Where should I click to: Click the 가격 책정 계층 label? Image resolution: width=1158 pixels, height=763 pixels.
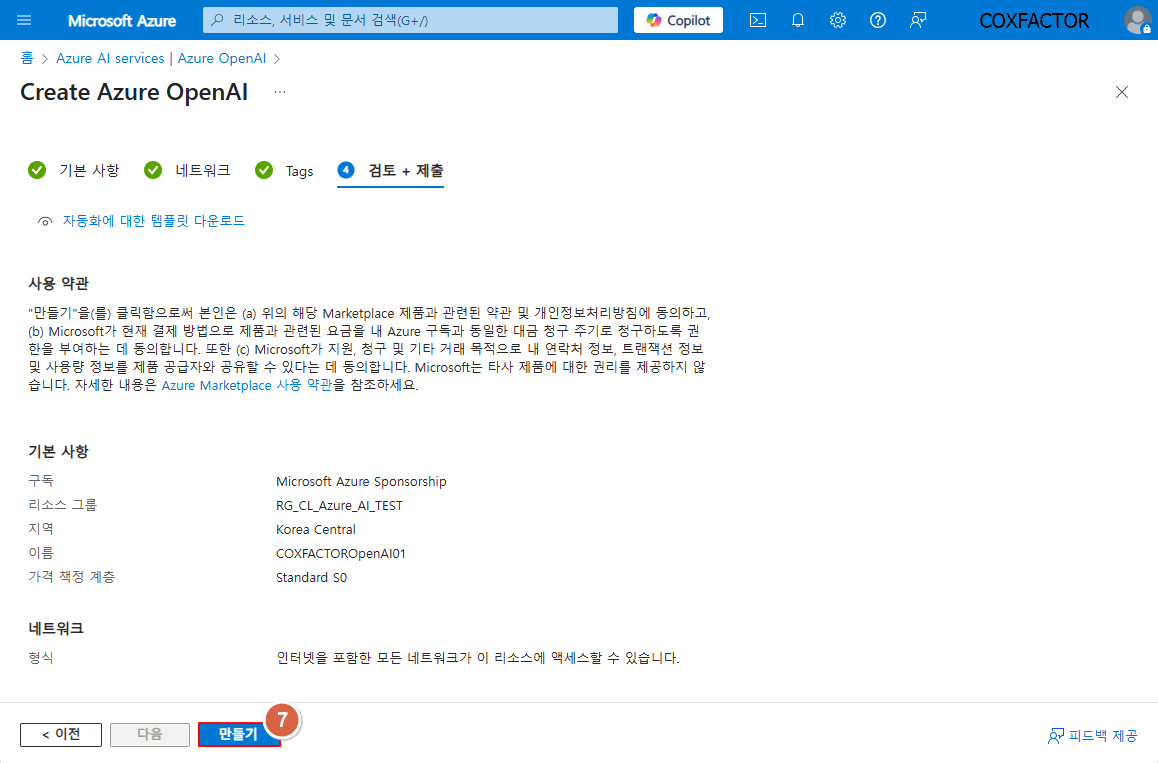click(72, 577)
